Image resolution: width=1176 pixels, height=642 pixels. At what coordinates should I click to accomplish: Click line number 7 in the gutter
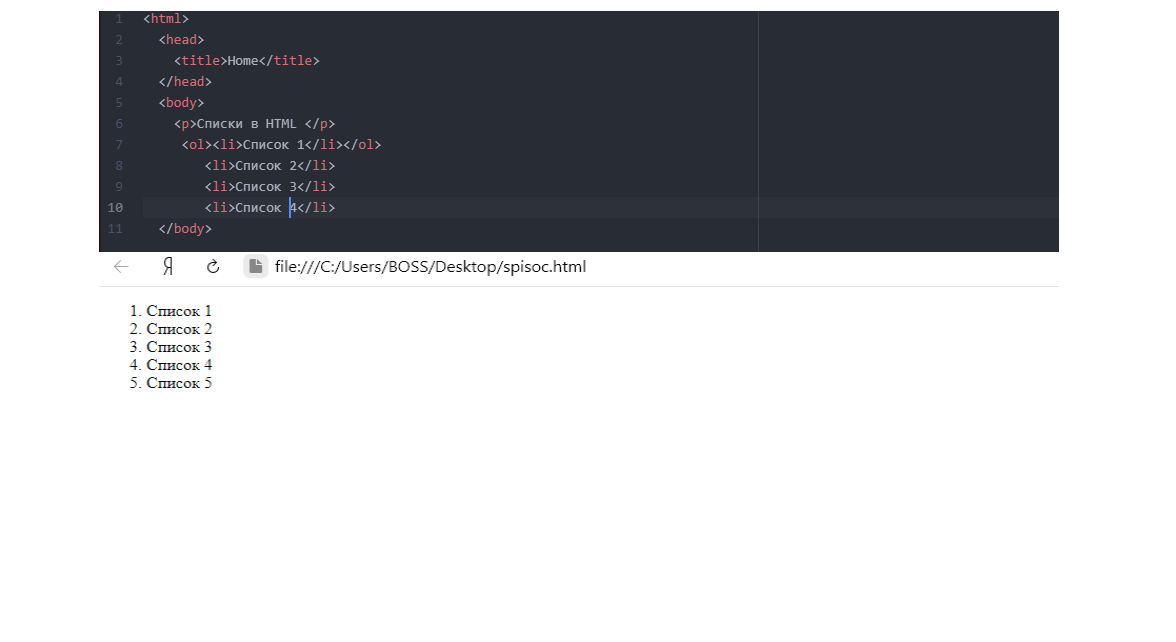pyautogui.click(x=118, y=145)
